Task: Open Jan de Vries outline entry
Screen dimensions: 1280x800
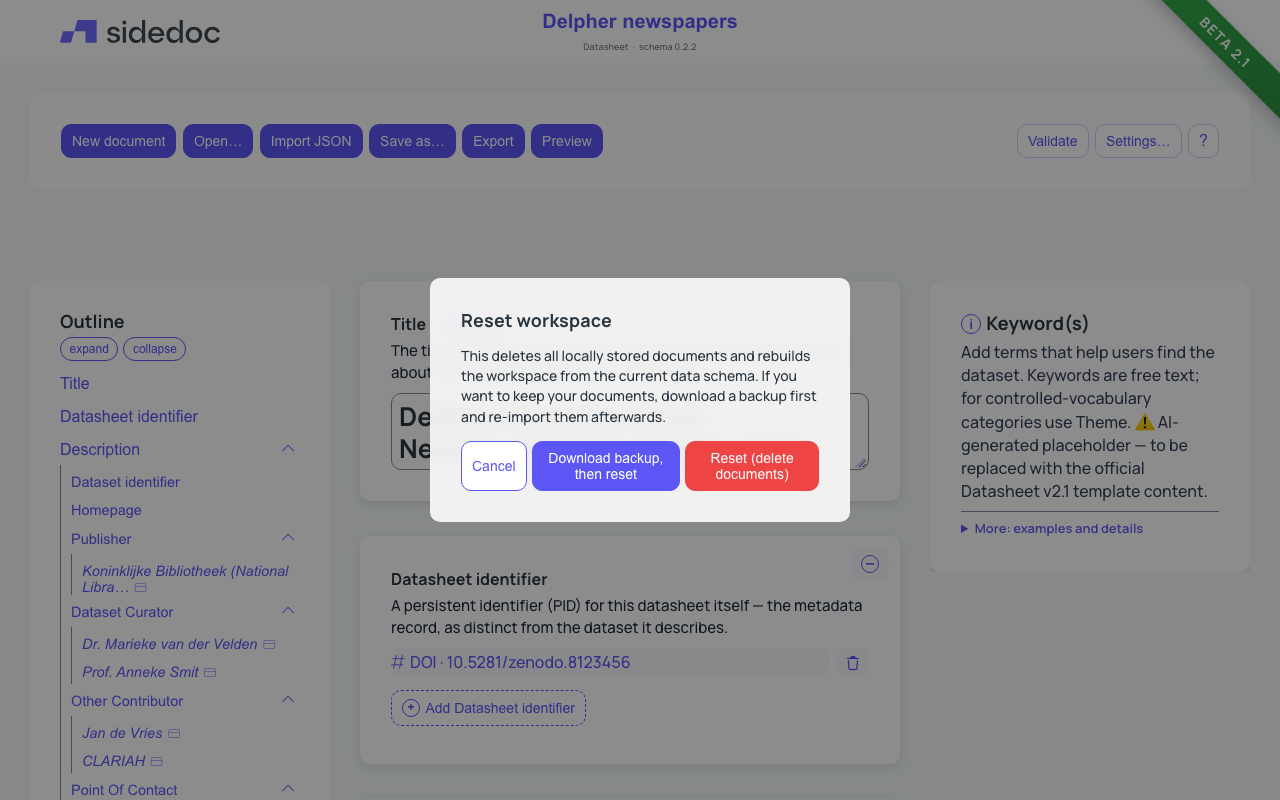Action: [x=122, y=734]
